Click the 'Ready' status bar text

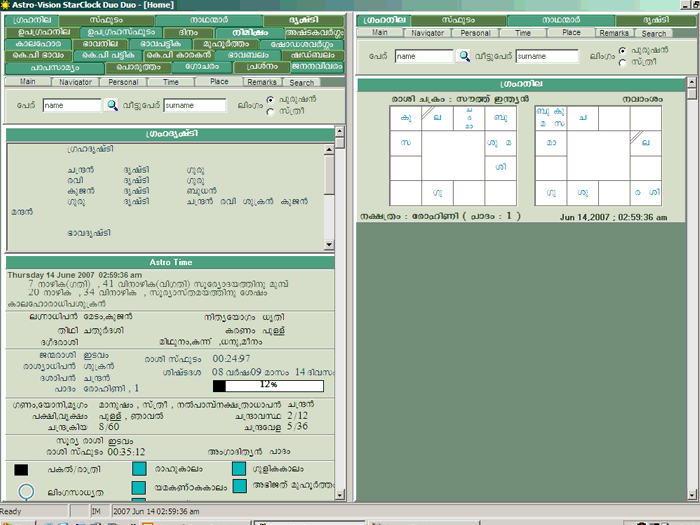coord(11,511)
